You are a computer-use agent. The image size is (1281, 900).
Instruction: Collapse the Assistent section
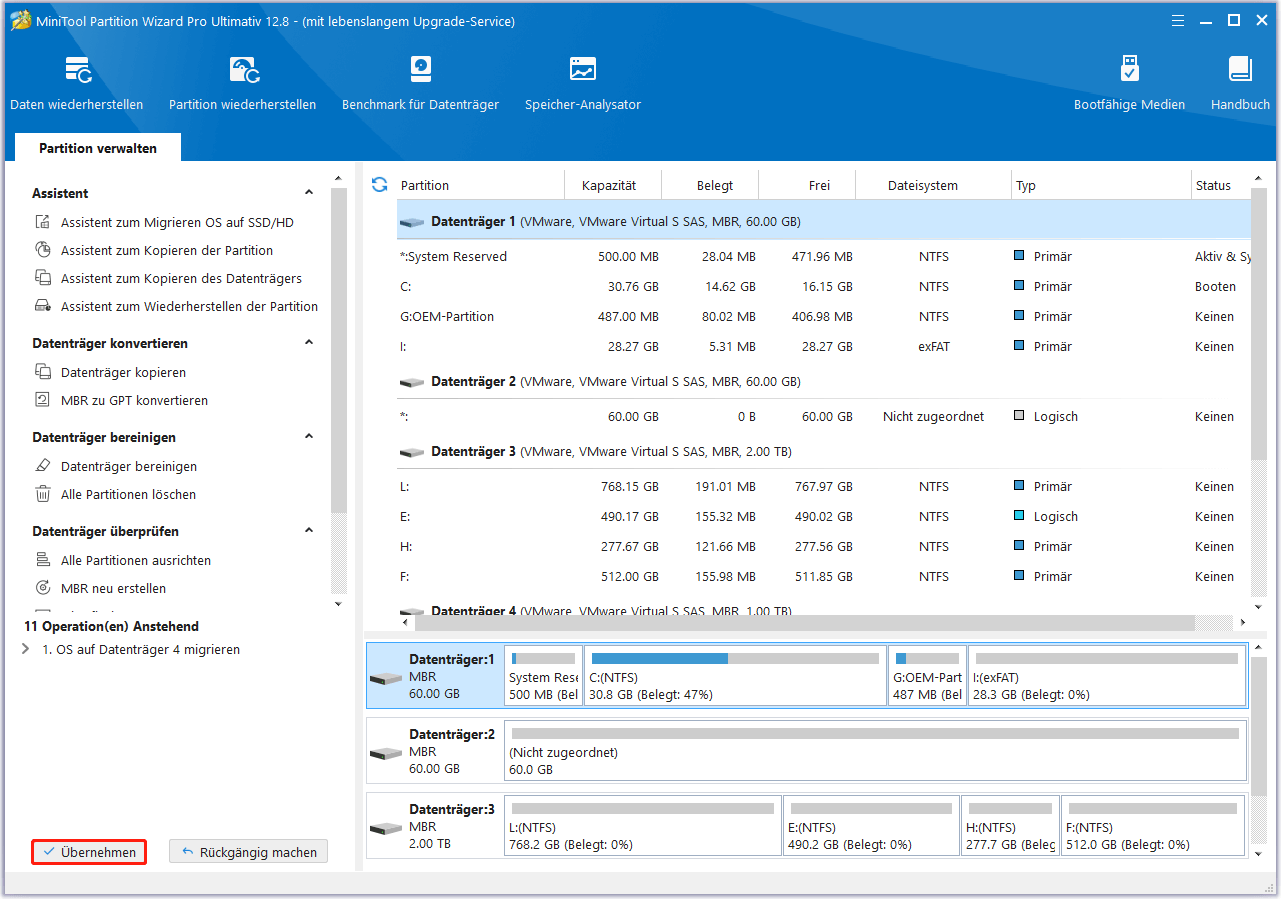[309, 192]
